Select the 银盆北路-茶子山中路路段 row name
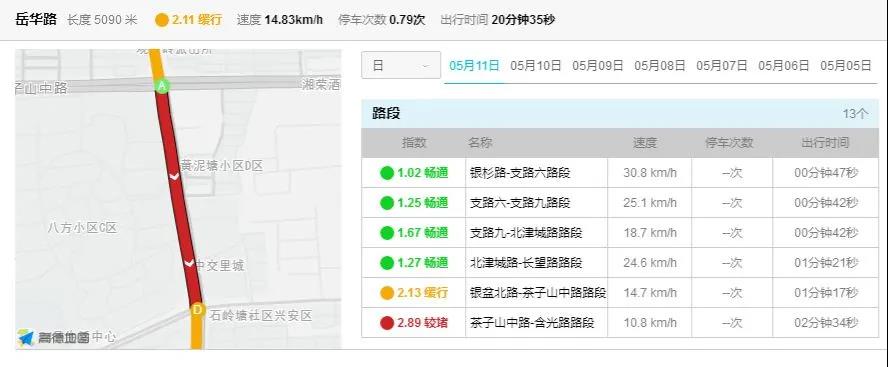Viewport: 888px width, 367px height. point(538,293)
